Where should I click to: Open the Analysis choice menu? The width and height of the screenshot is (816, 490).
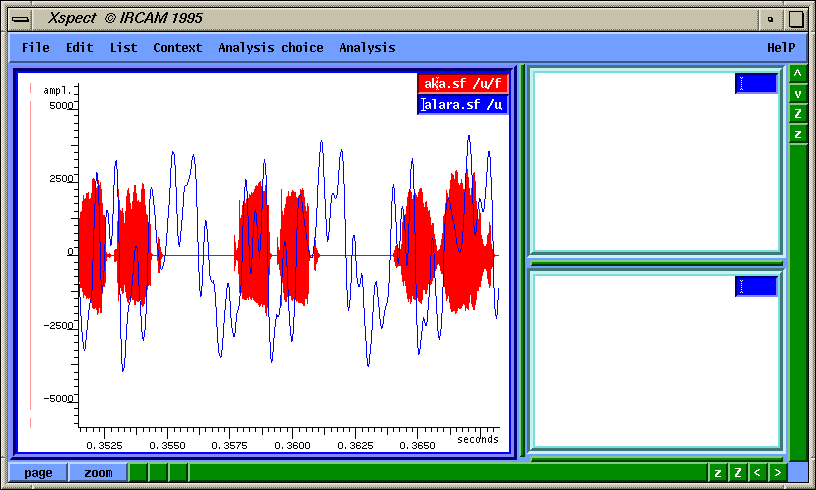click(271, 47)
